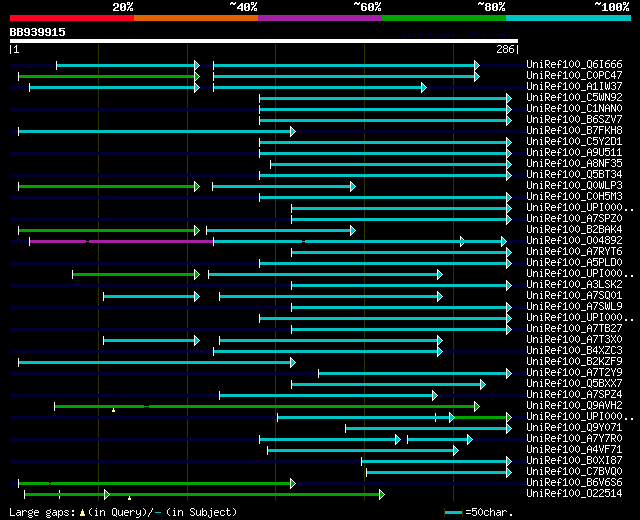The height and width of the screenshot is (520, 640).
Task: Open the UniRef100_Q6I666 hit label
Action: click(x=574, y=64)
